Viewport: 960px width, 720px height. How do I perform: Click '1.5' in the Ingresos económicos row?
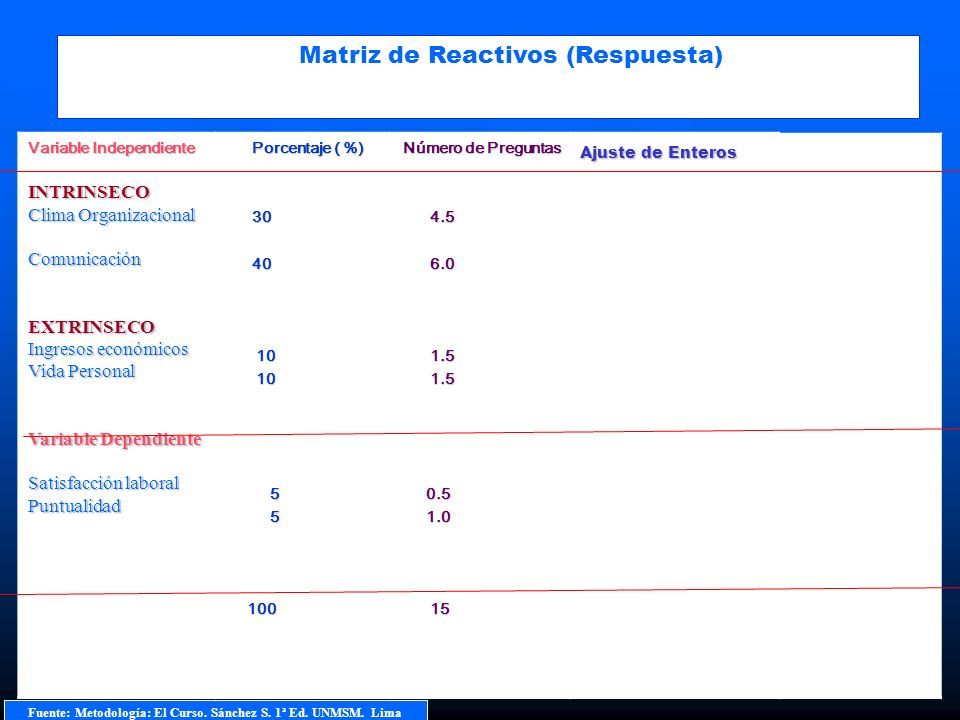point(443,356)
